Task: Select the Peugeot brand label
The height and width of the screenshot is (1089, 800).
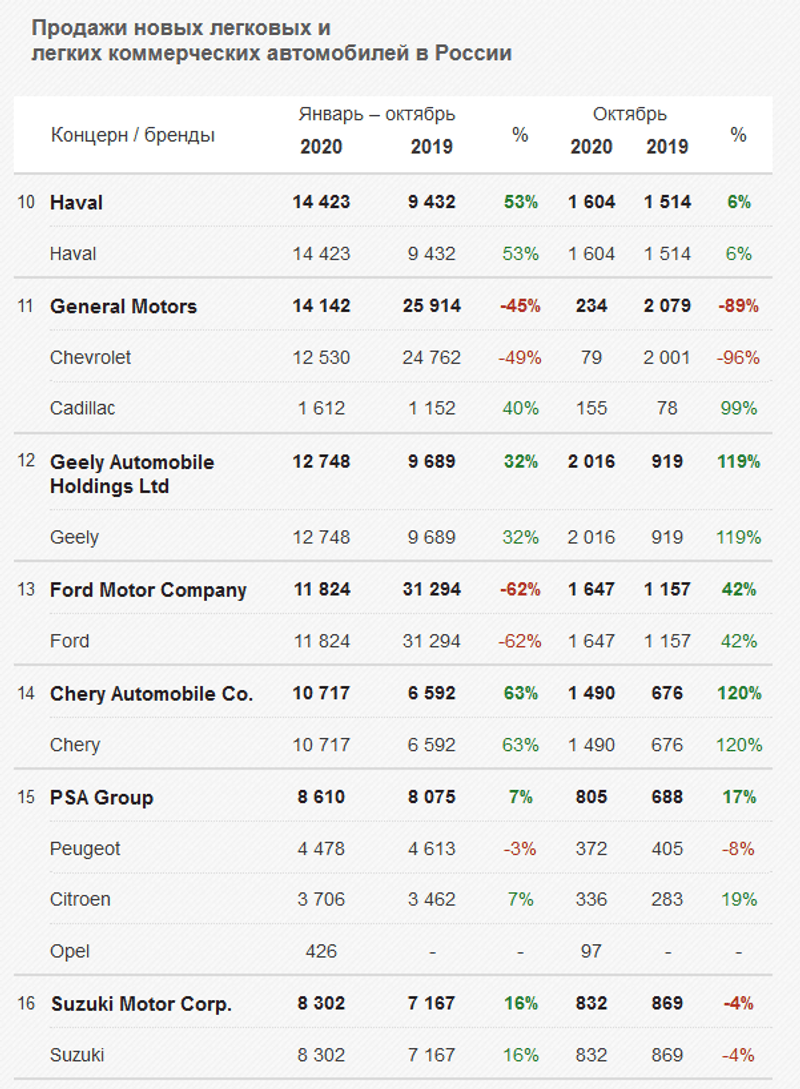Action: pyautogui.click(x=85, y=848)
